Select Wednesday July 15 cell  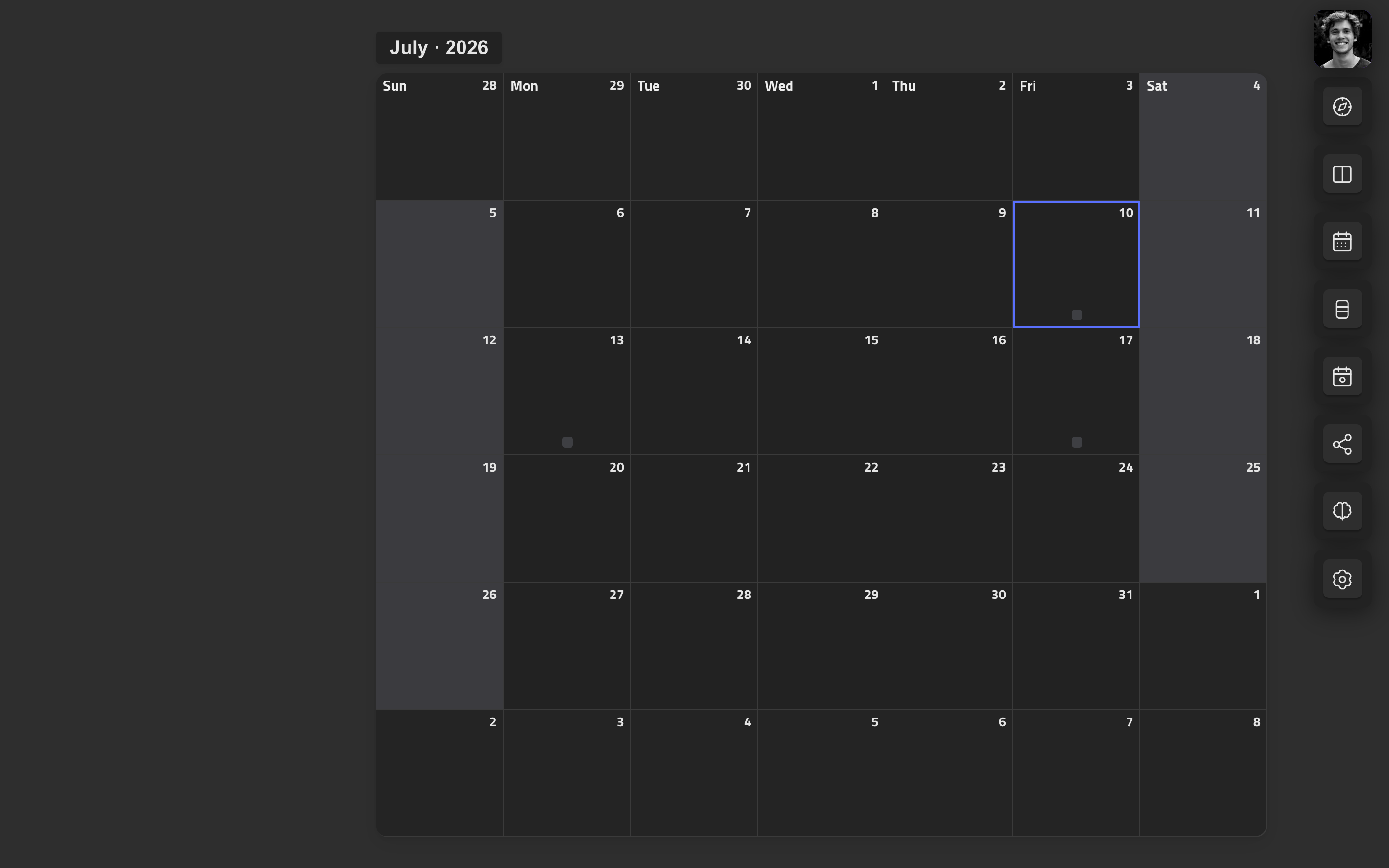click(x=821, y=392)
